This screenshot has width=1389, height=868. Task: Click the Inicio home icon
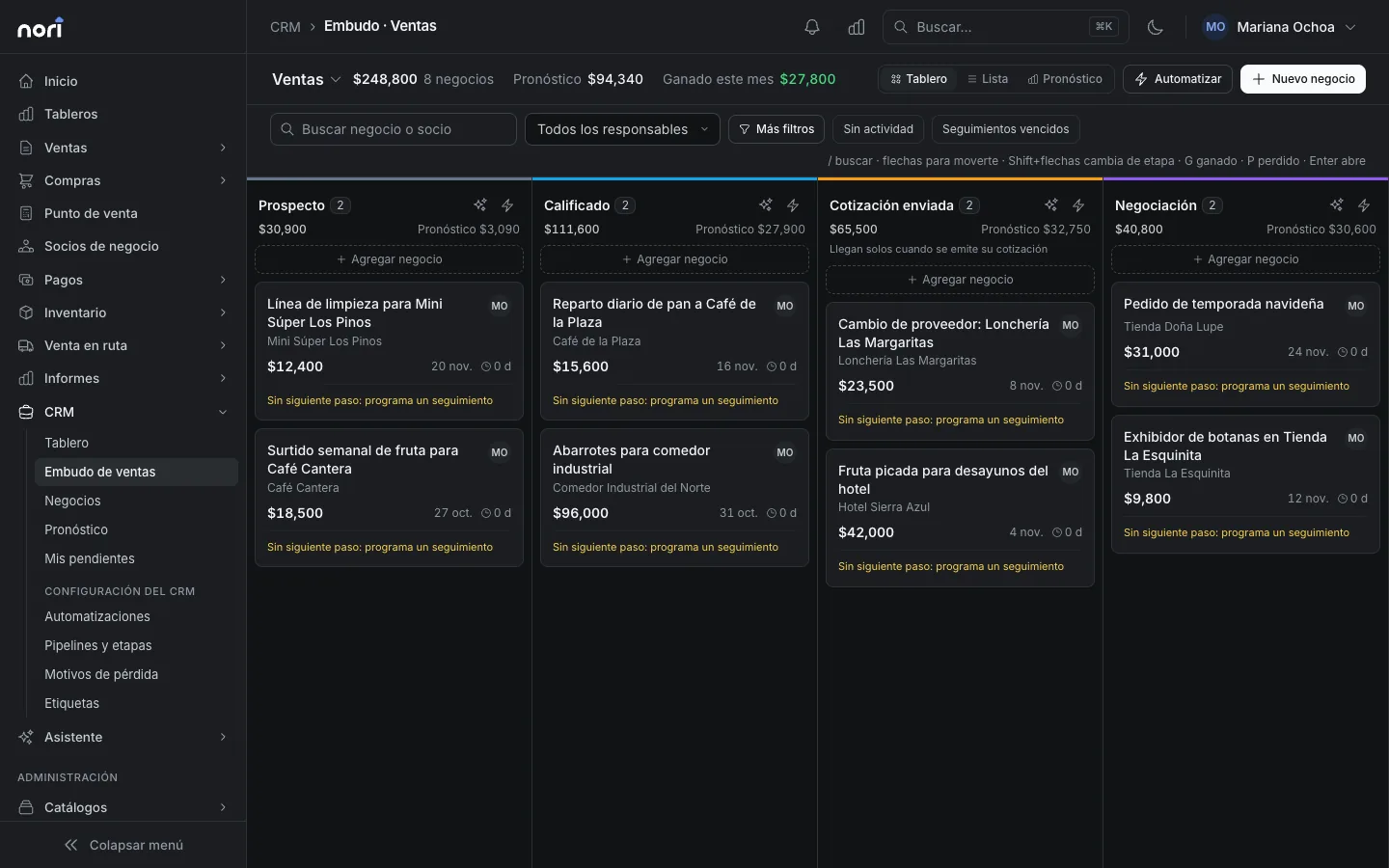click(27, 81)
